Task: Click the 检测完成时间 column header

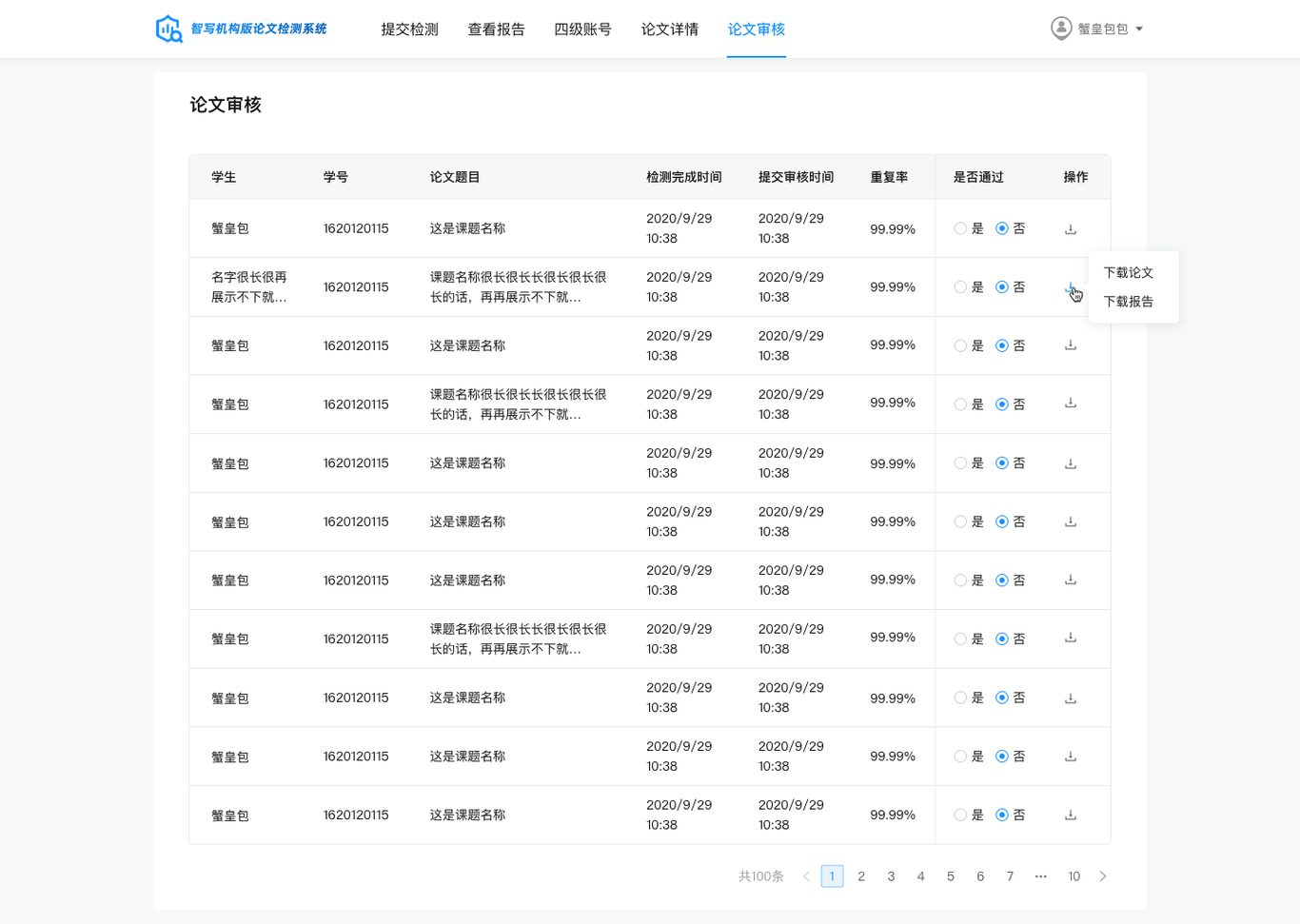Action: (684, 177)
